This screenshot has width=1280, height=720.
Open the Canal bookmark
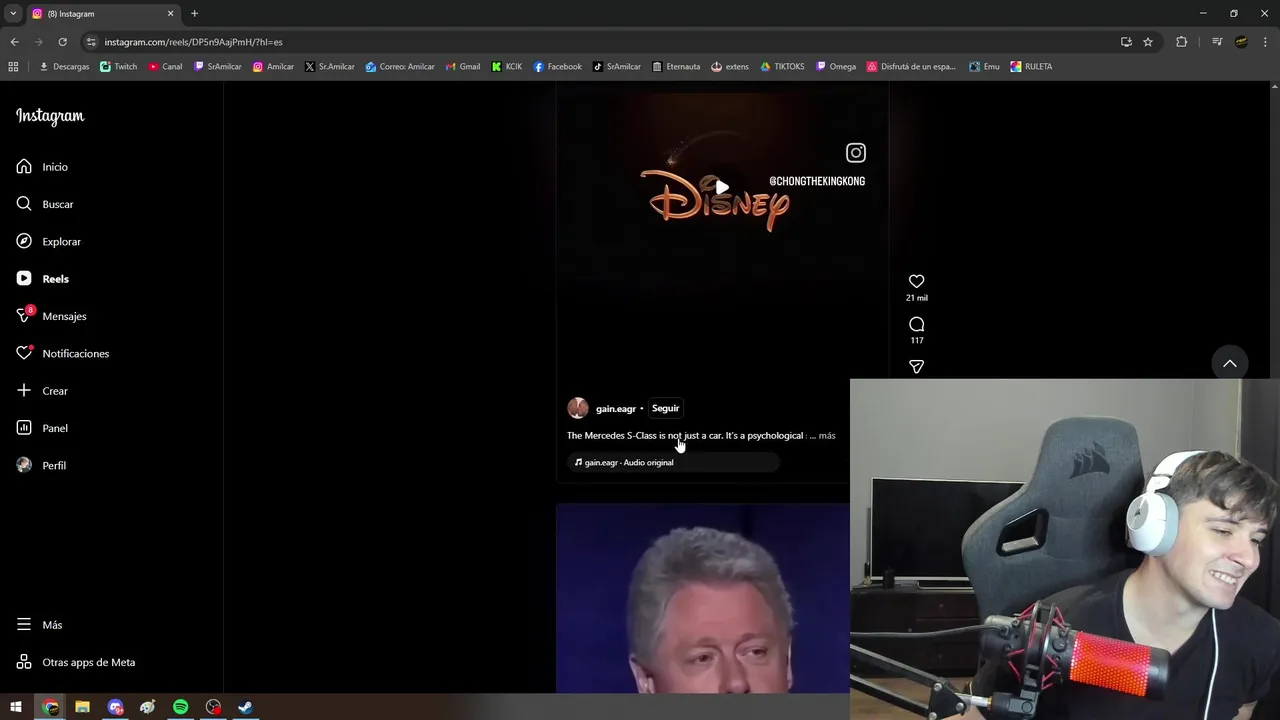(166, 67)
